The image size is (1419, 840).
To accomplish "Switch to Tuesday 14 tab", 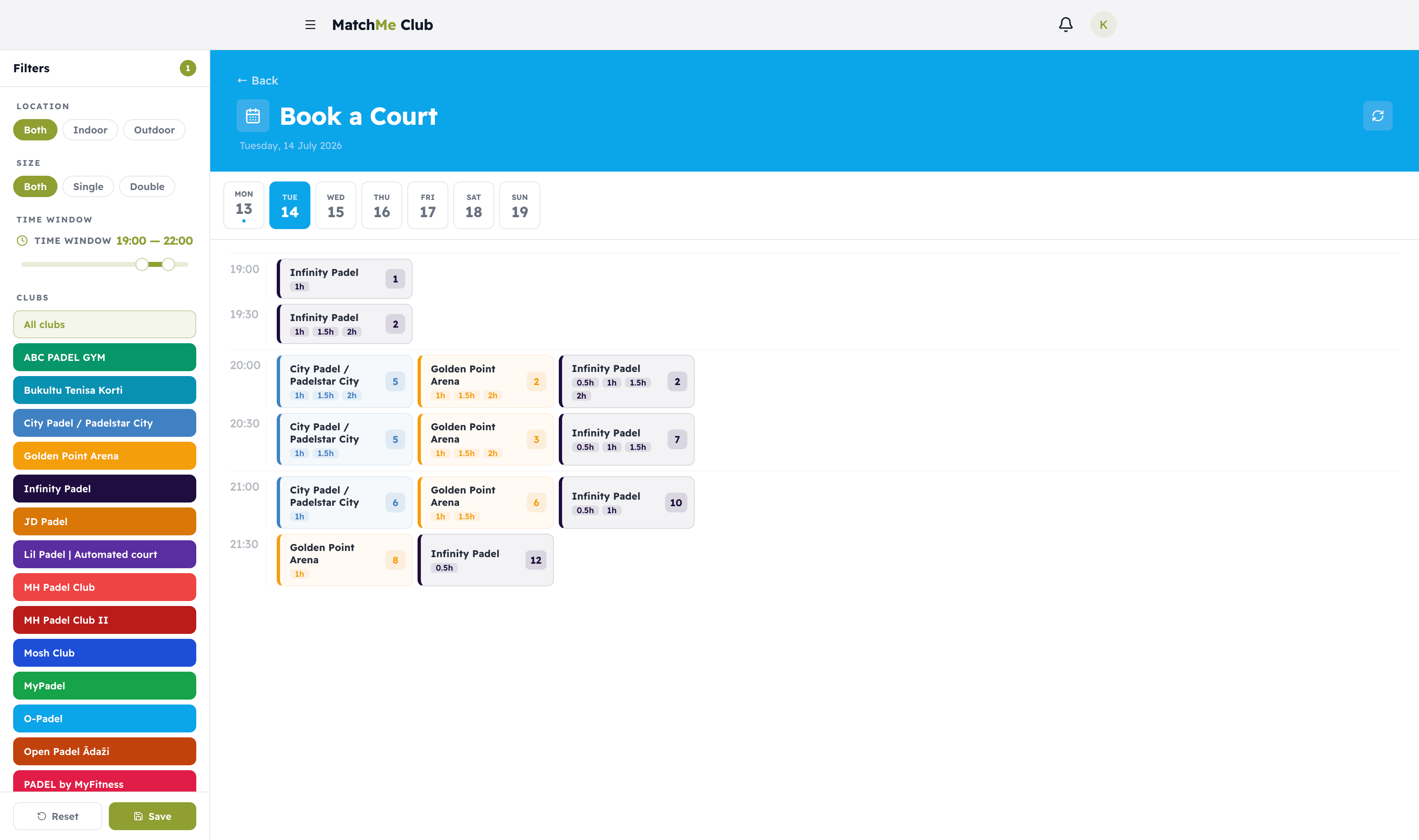I will point(290,205).
